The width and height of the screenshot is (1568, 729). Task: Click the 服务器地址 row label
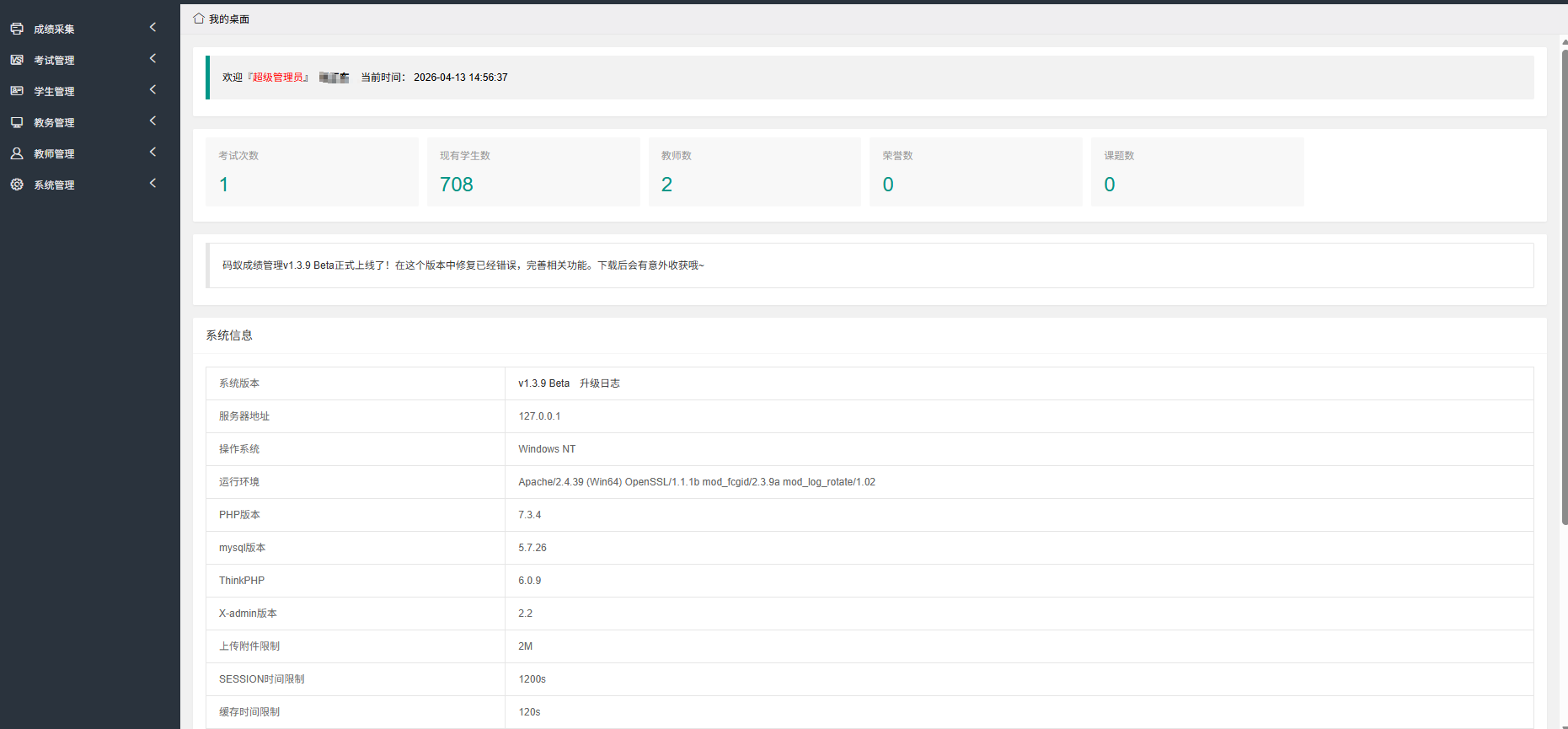tap(244, 416)
